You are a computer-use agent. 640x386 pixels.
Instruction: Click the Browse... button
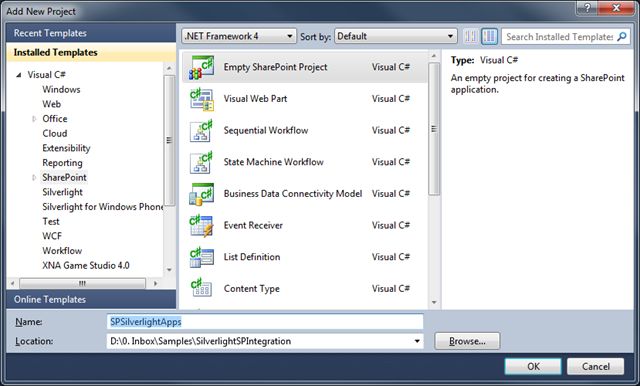[x=467, y=341]
